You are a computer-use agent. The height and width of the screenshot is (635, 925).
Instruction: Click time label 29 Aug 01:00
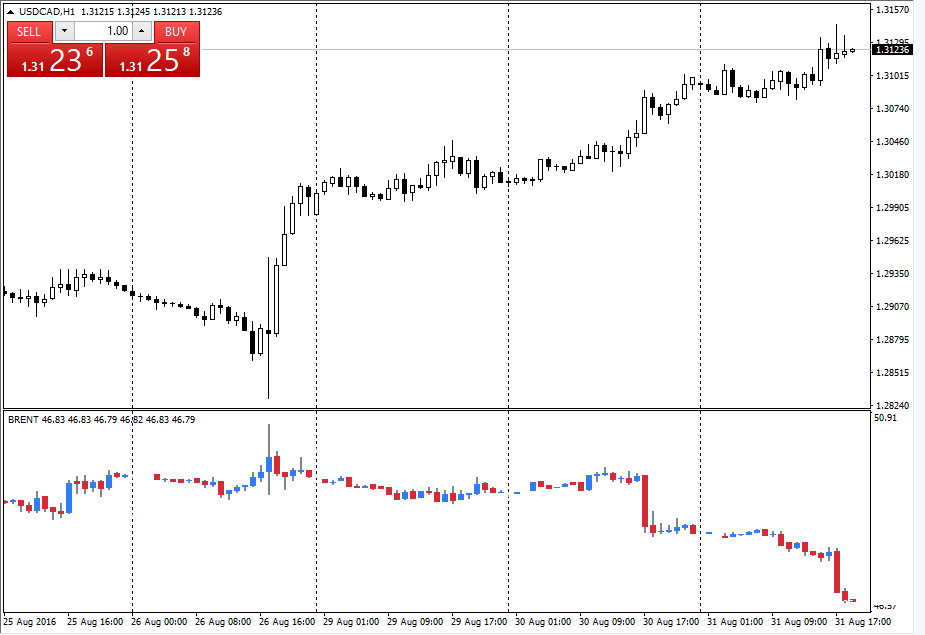click(x=351, y=622)
